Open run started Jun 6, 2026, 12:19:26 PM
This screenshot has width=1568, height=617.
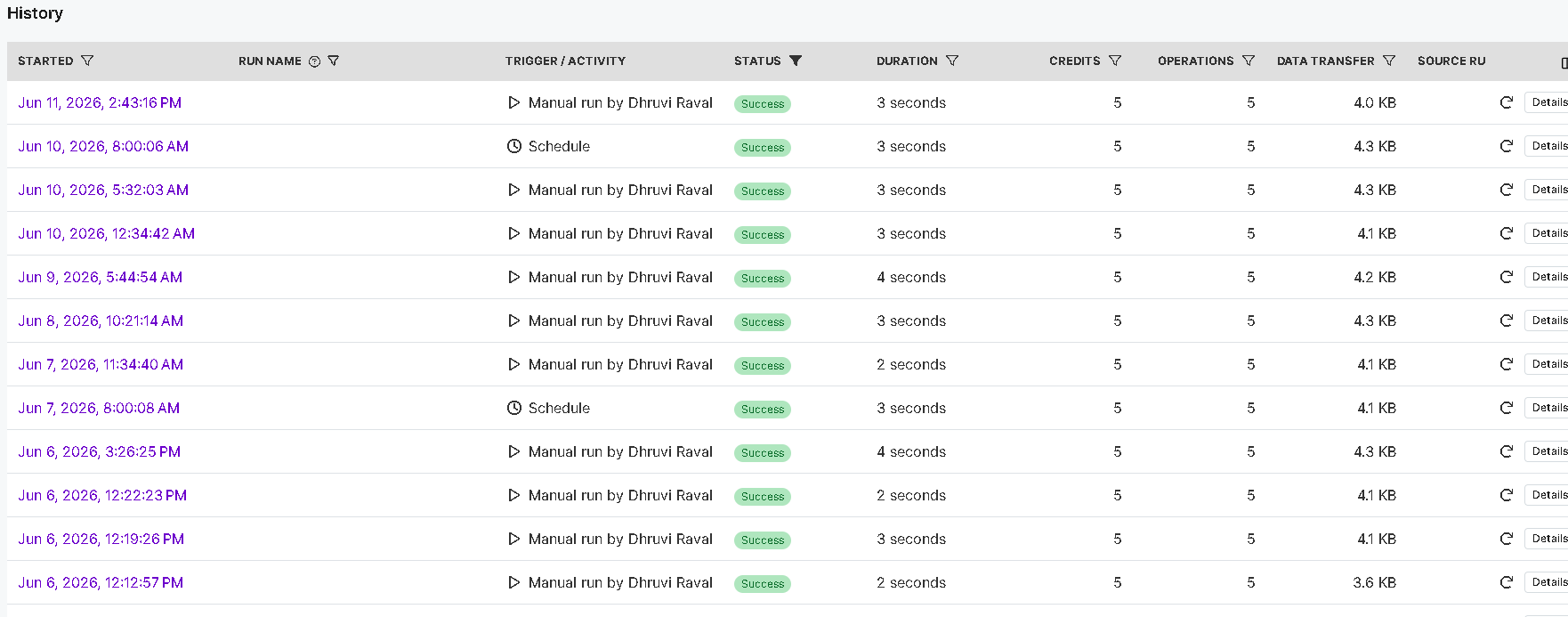point(101,539)
